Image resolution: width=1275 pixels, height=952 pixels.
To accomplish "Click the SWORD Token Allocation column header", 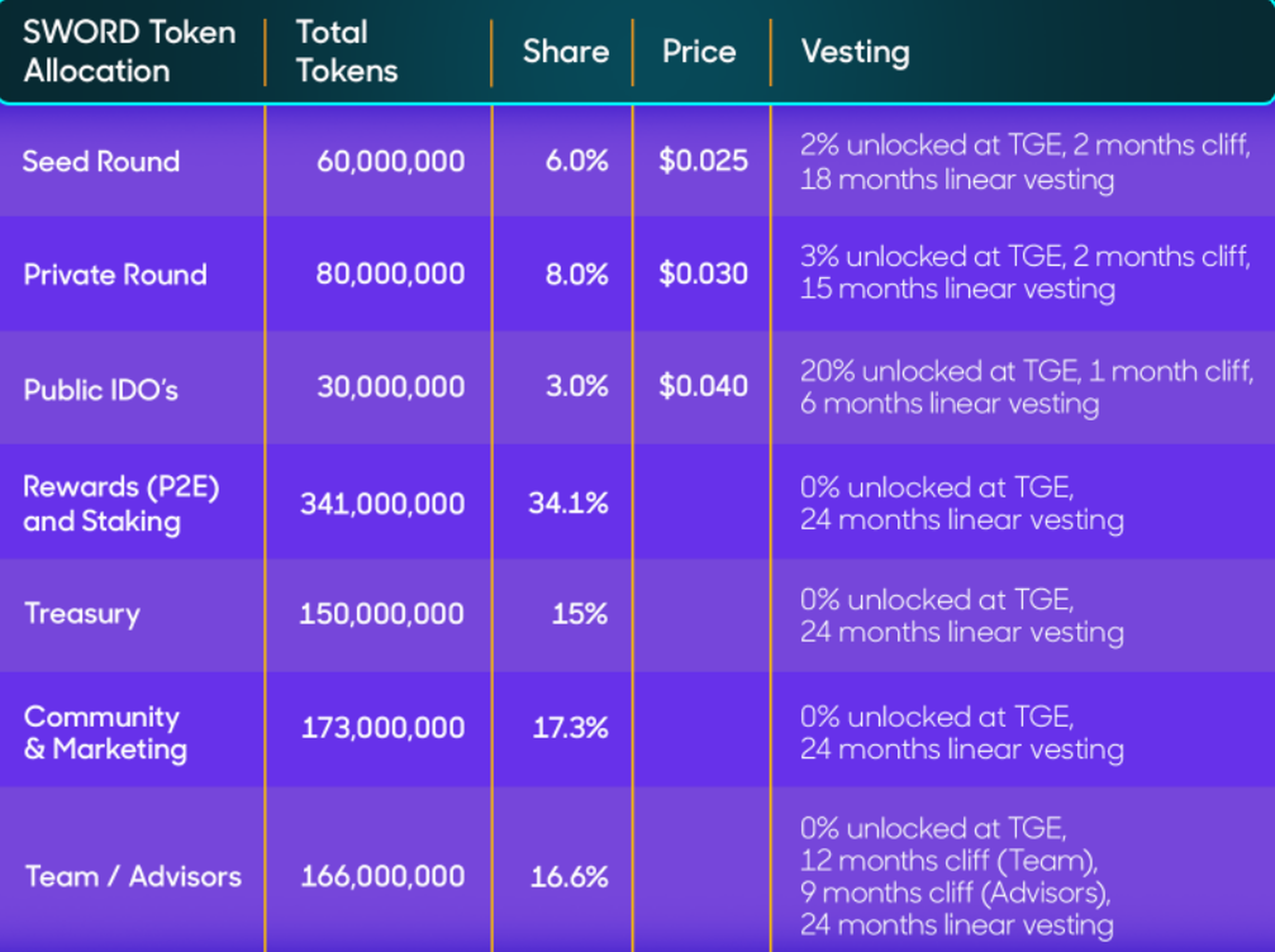I will pos(129,52).
